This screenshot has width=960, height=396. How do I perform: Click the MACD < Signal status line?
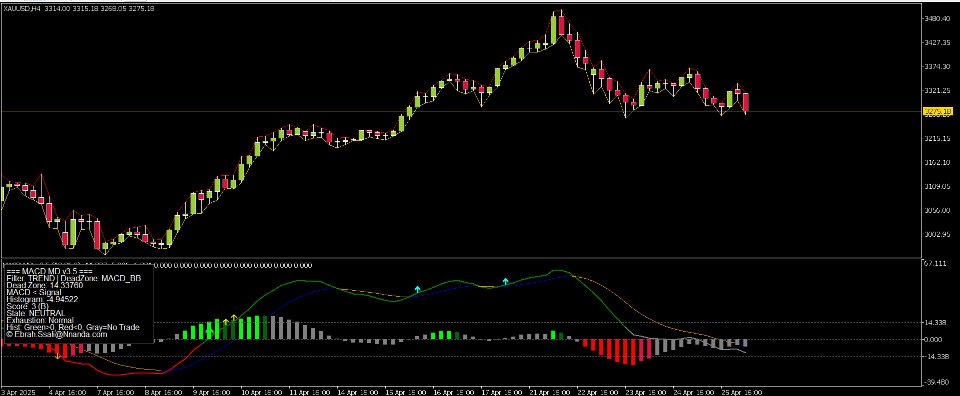click(34, 293)
